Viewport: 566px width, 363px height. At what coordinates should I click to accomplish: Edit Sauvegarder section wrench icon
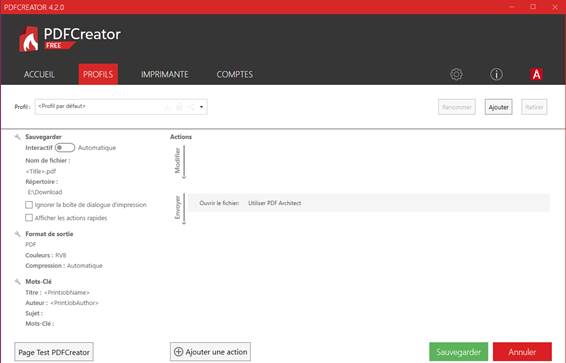point(17,137)
